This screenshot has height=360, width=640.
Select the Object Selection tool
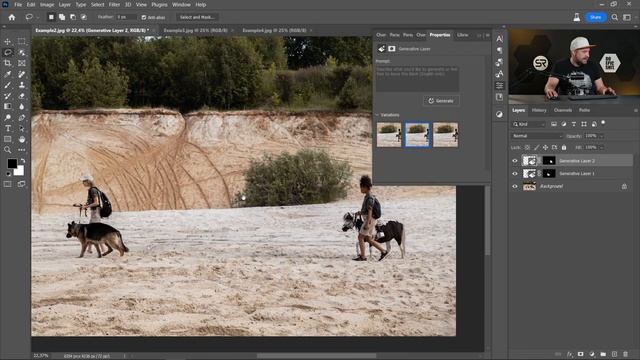pyautogui.click(x=22, y=52)
